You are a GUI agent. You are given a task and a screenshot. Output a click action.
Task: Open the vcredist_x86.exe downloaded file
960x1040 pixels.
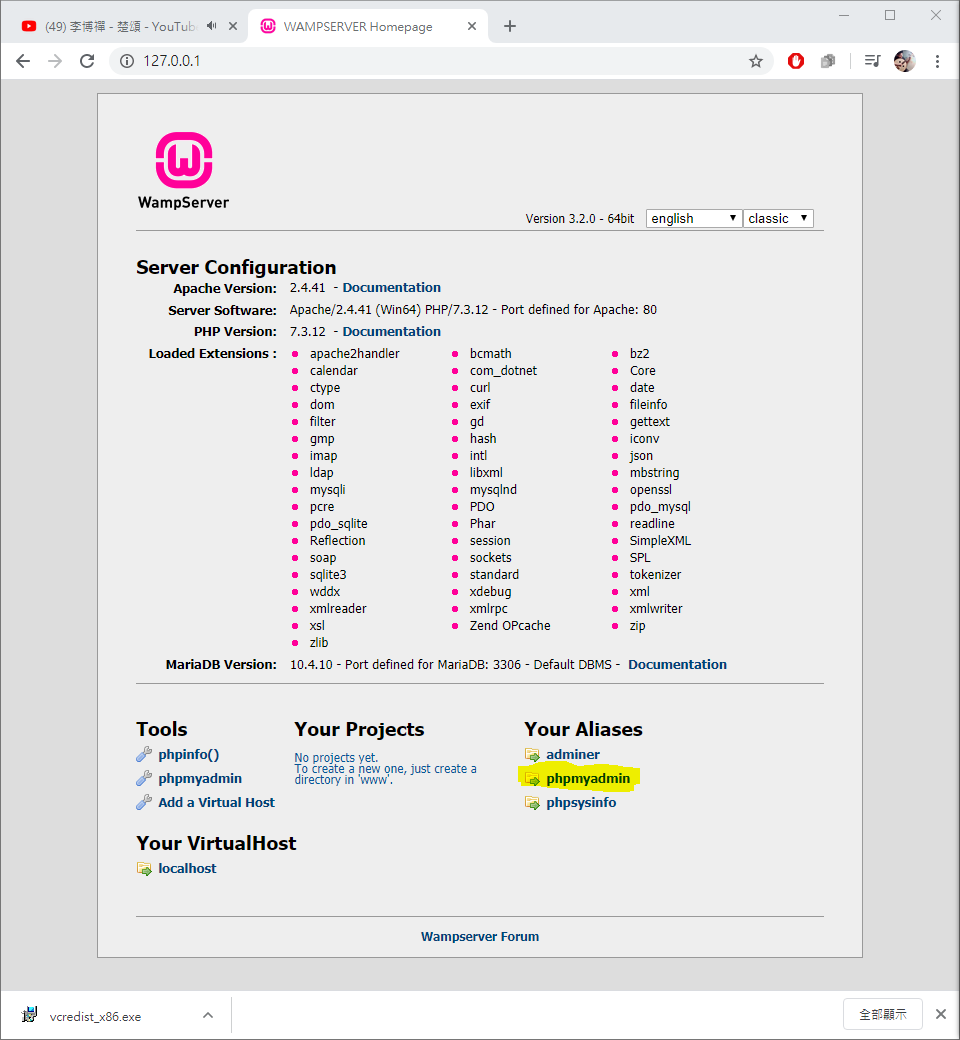pos(95,1016)
